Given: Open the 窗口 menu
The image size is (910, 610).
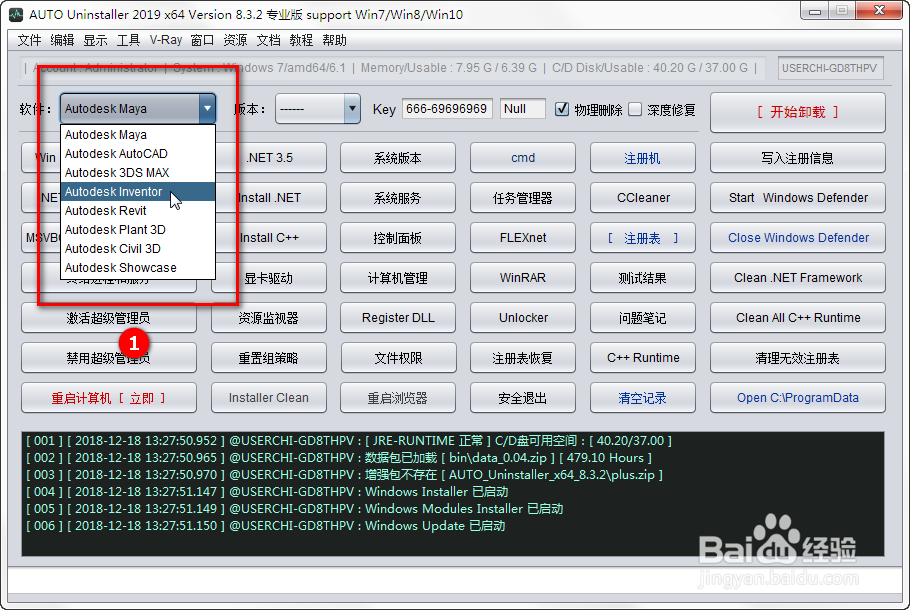Looking at the screenshot, I should 202,40.
